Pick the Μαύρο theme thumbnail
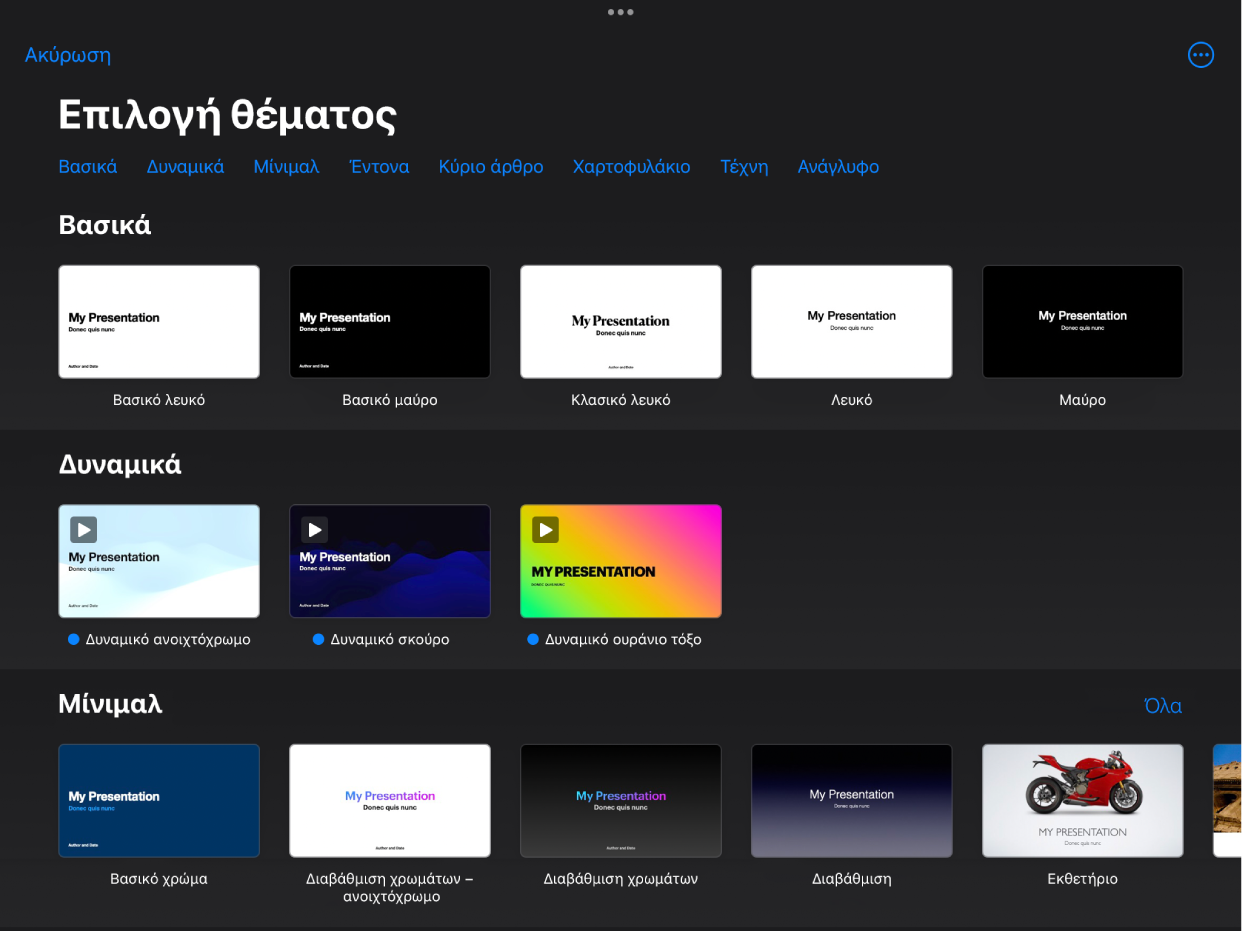The height and width of the screenshot is (931, 1242). pyautogui.click(x=1083, y=322)
